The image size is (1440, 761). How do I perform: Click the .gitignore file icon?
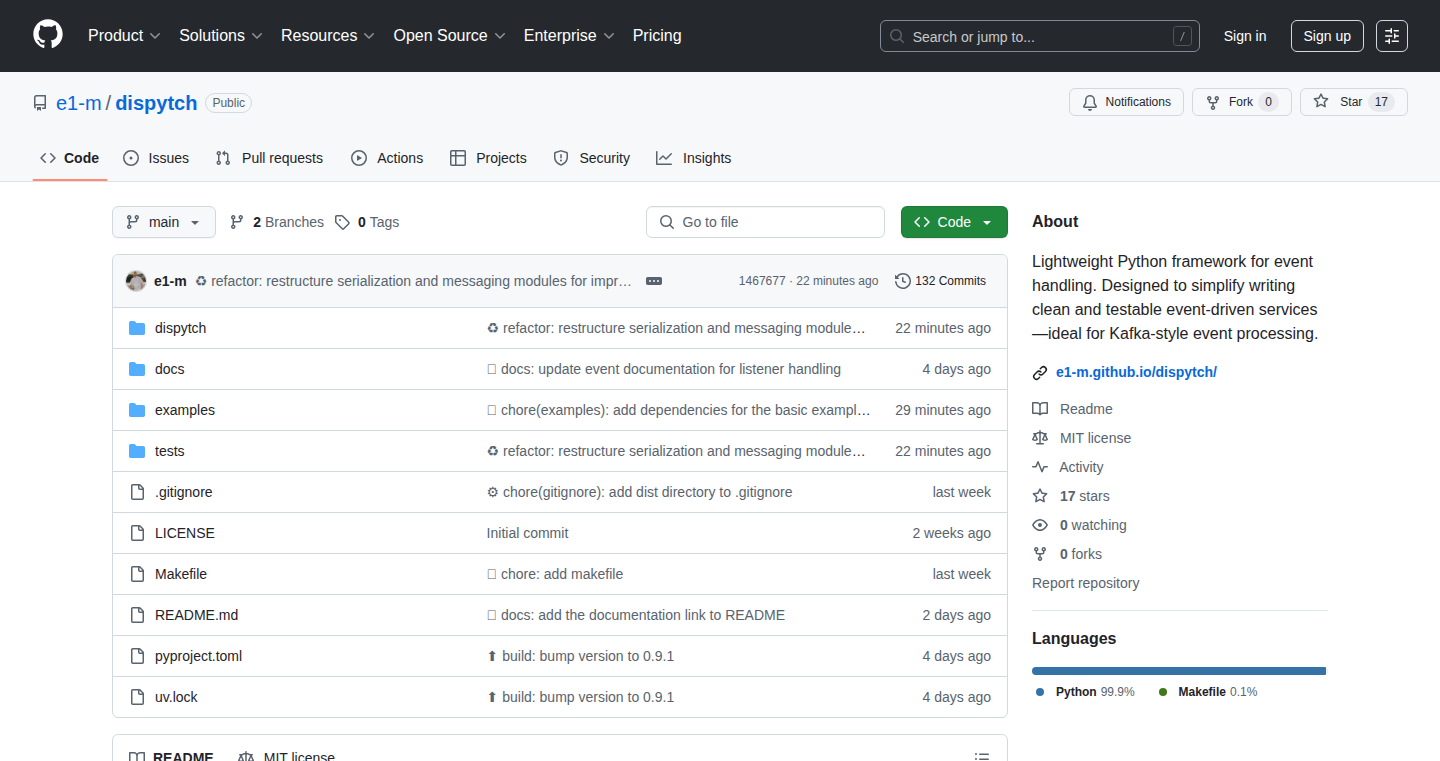pyautogui.click(x=137, y=492)
